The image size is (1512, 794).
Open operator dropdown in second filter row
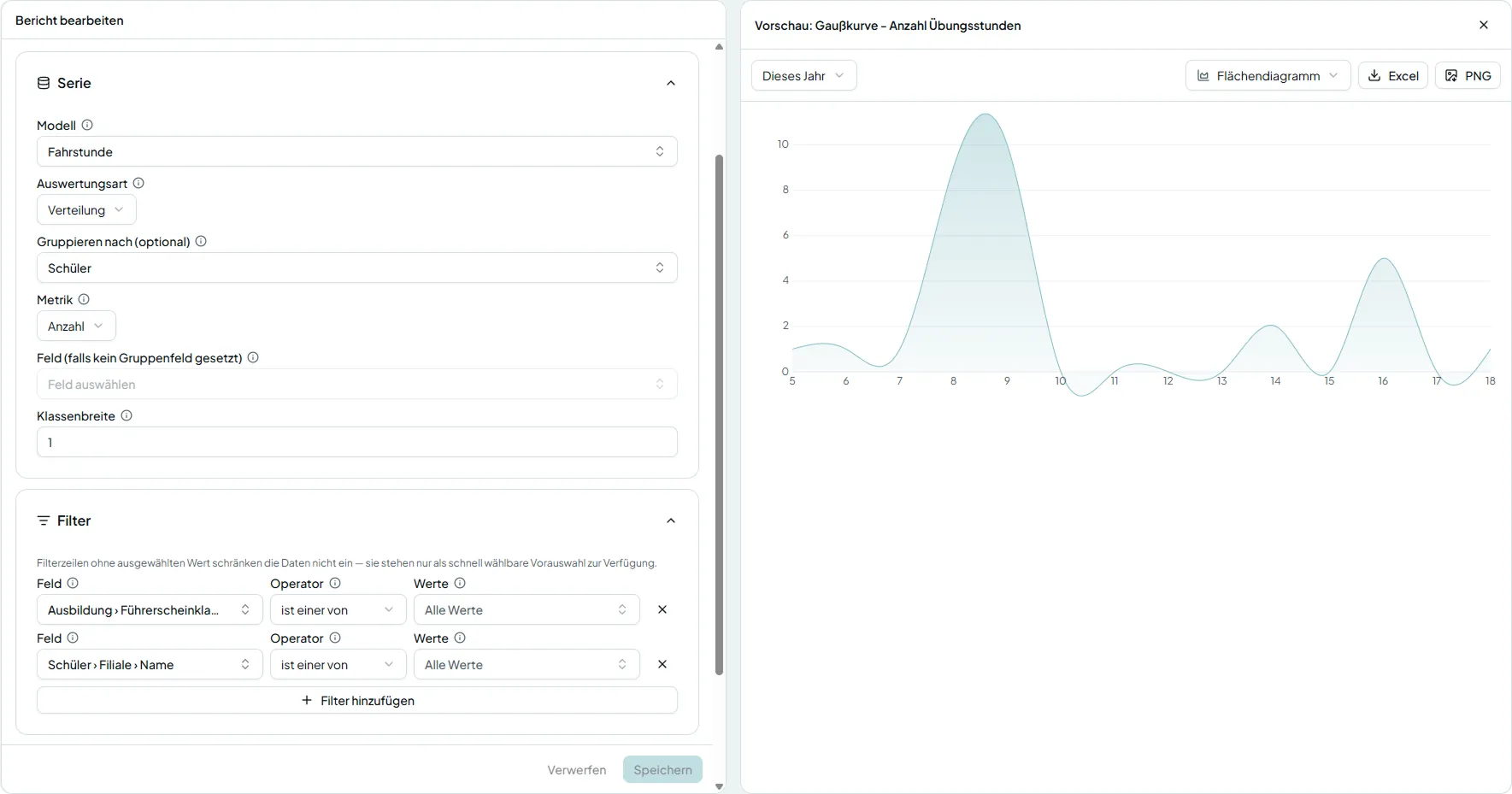pos(338,664)
